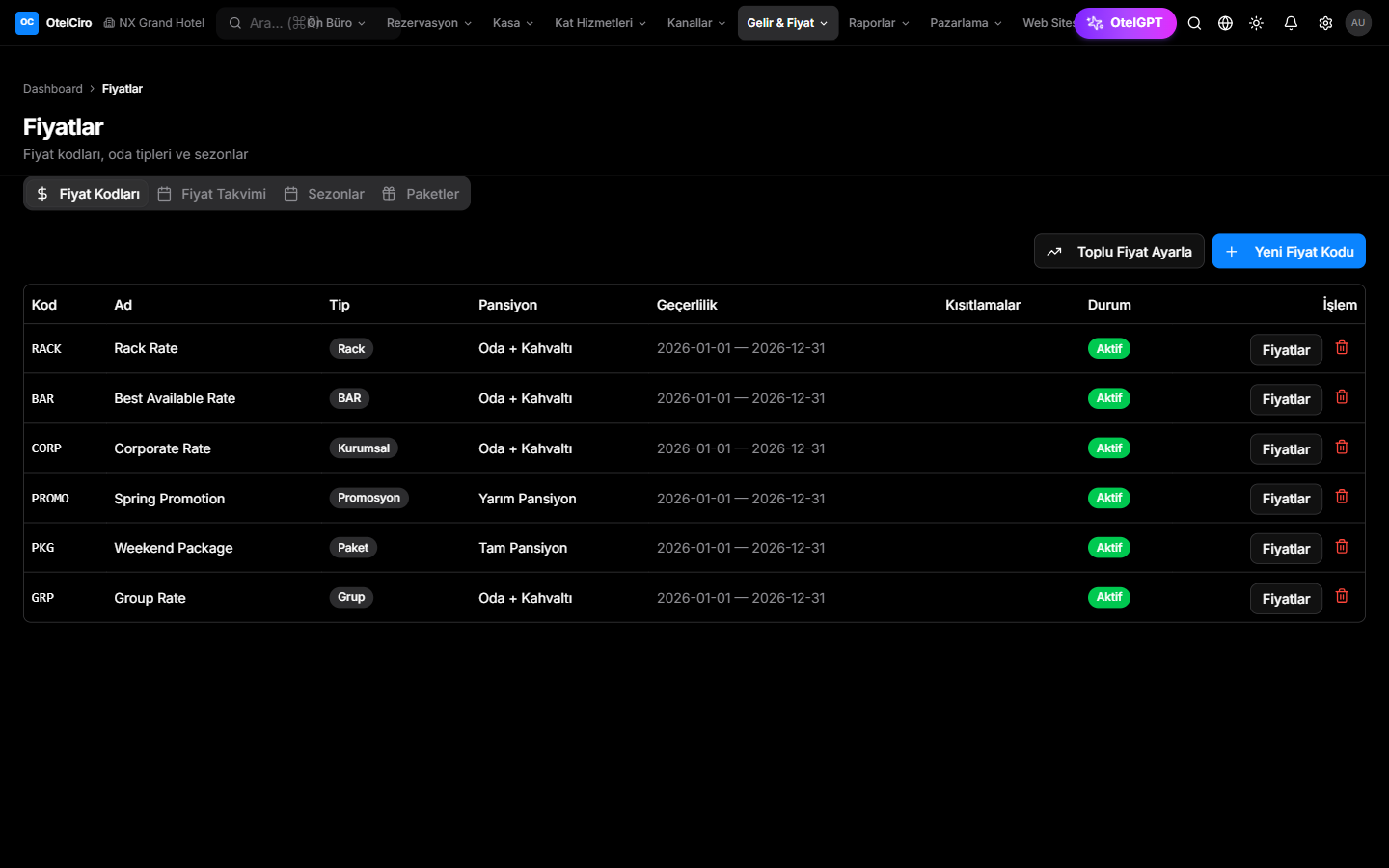Image resolution: width=1389 pixels, height=868 pixels.
Task: Click the PROMO code cell
Action: click(50, 499)
